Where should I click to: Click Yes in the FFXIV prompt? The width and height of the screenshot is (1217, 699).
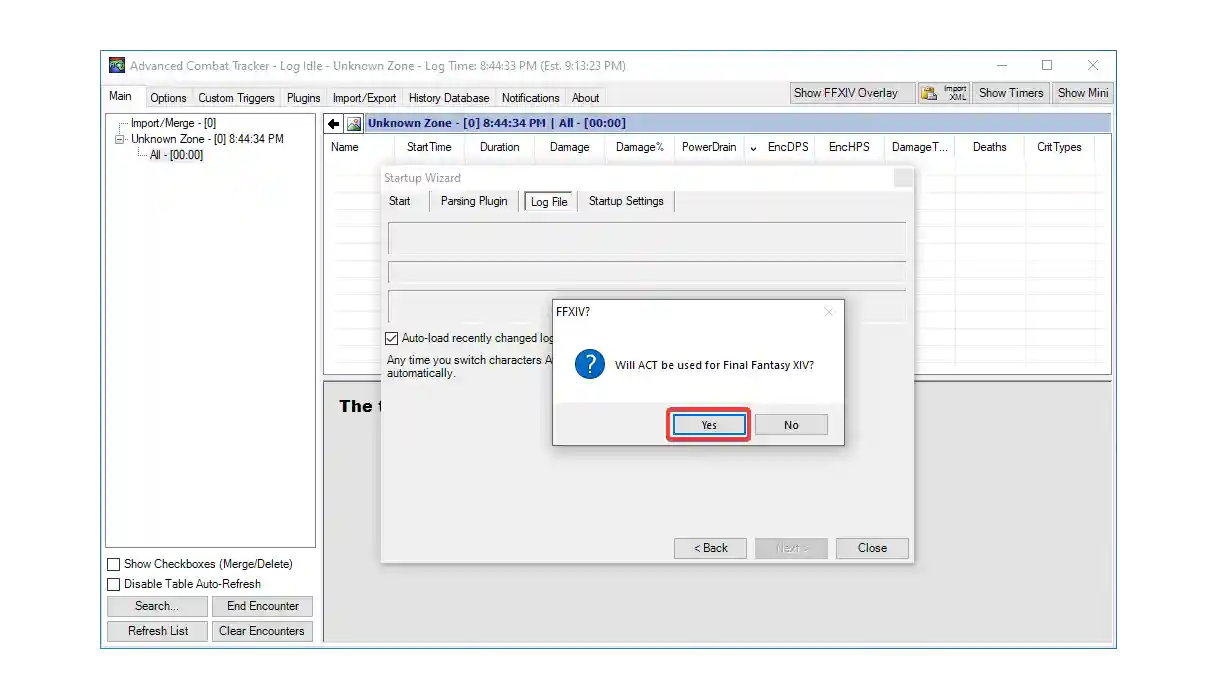[708, 424]
